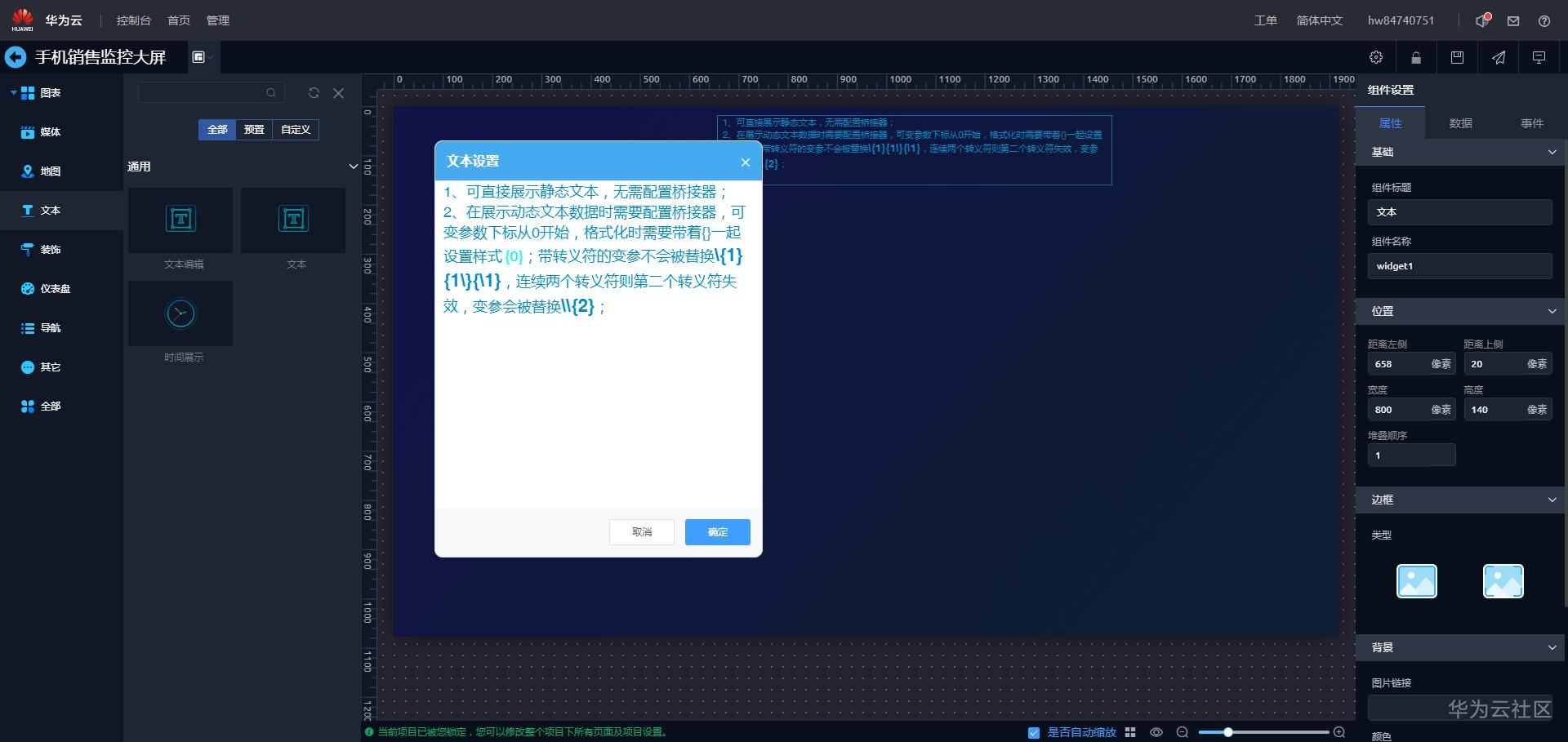The width and height of the screenshot is (1568, 742).
Task: Select 文本 component thumbnail
Action: tap(293, 220)
